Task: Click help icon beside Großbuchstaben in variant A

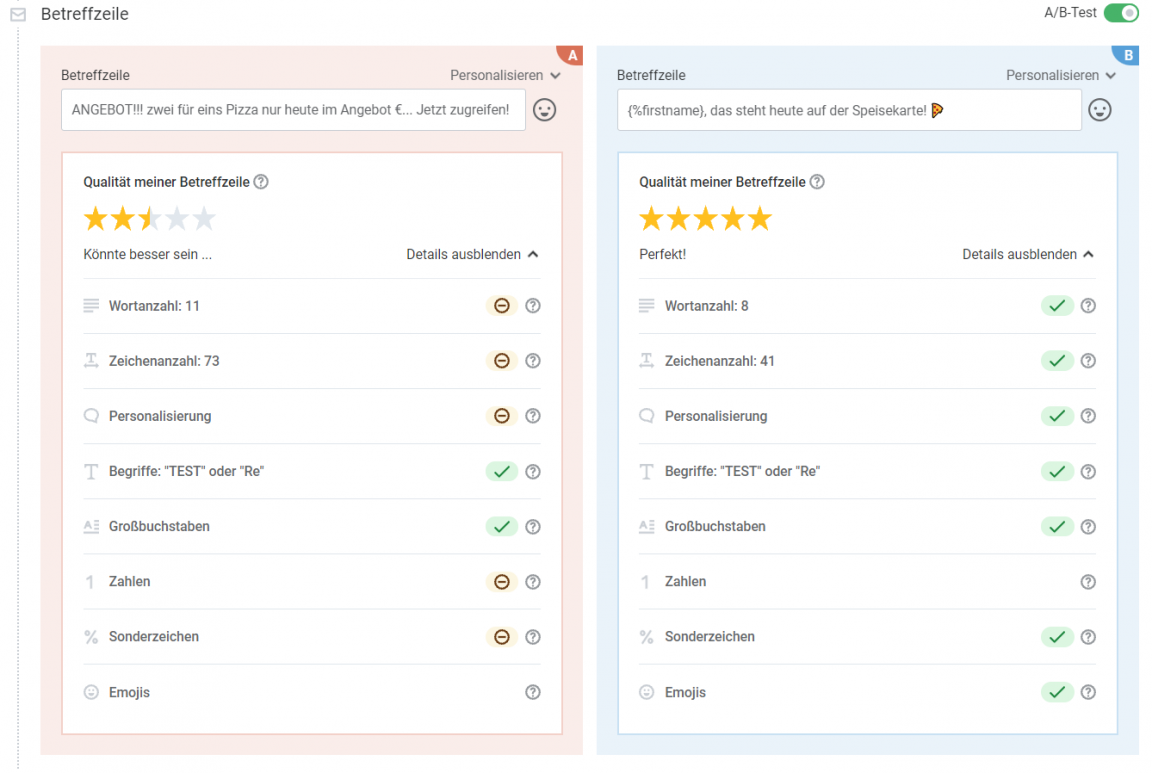Action: tap(533, 527)
